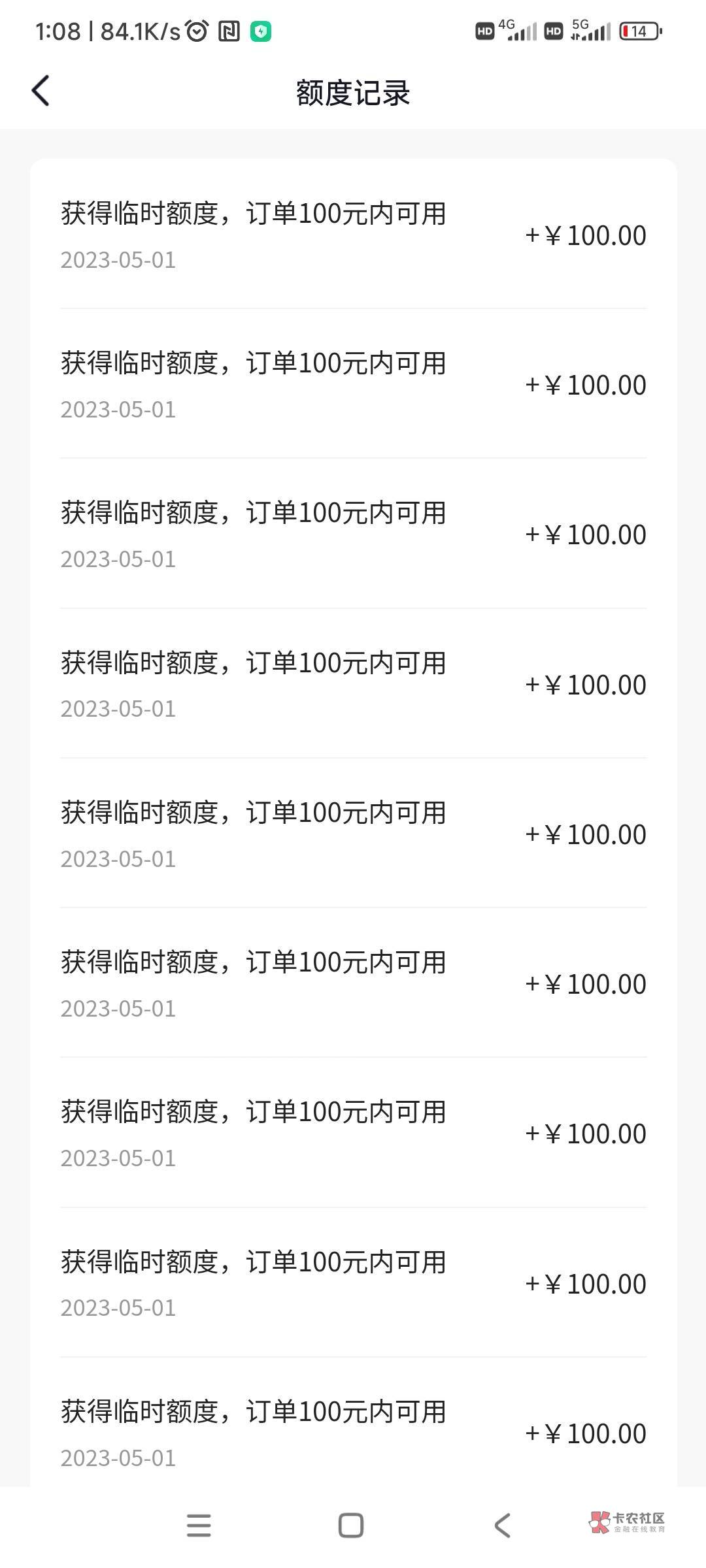Tap the +¥100.00 amount on fourth record
The image size is (706, 1568).
pos(586,685)
